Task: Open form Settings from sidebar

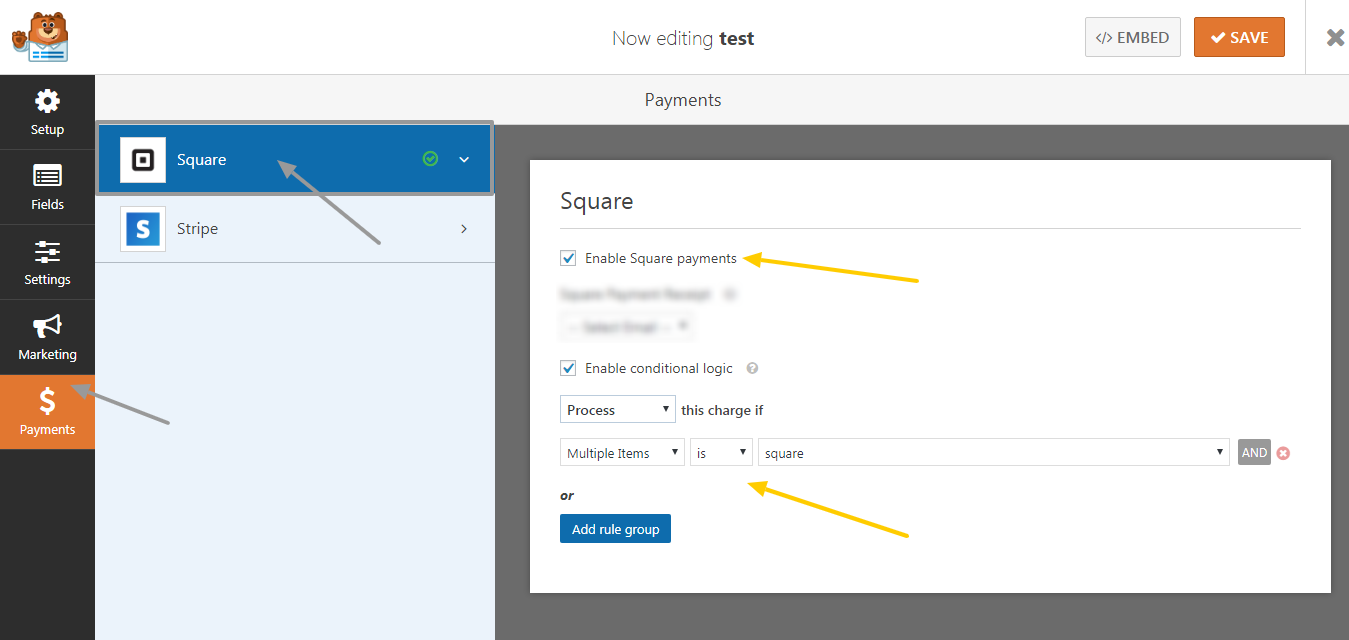Action: [x=47, y=261]
